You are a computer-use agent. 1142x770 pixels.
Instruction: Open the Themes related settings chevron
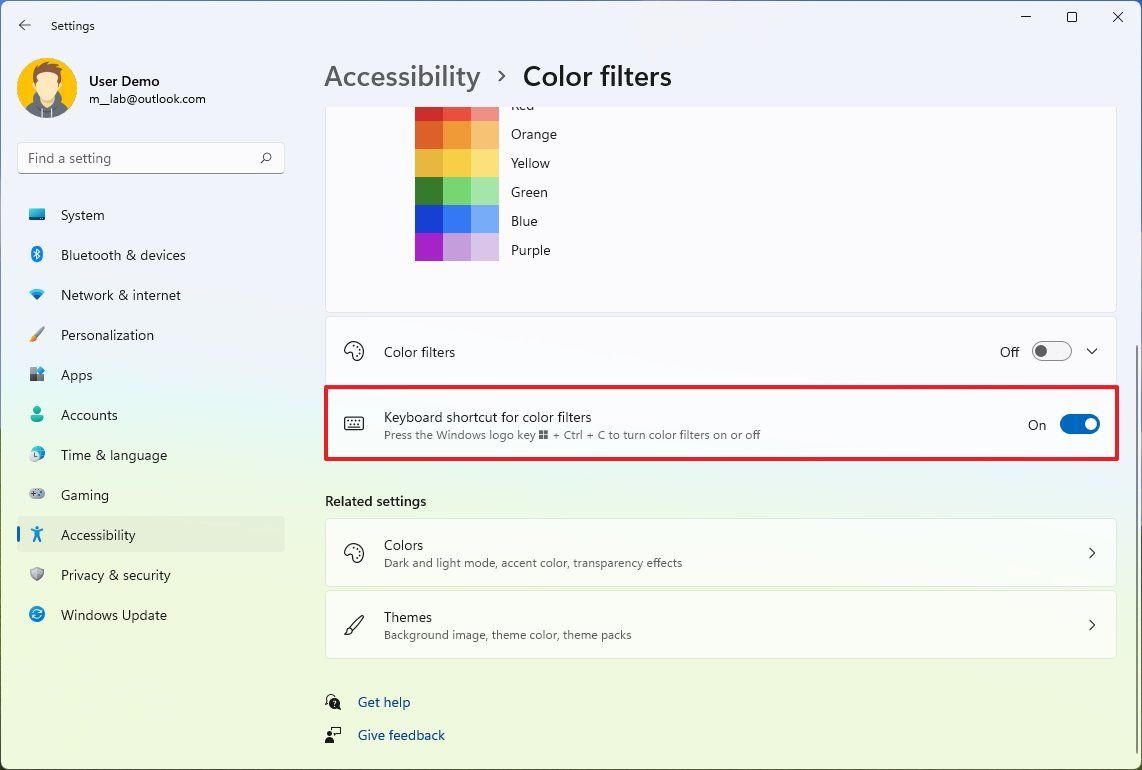(1092, 625)
